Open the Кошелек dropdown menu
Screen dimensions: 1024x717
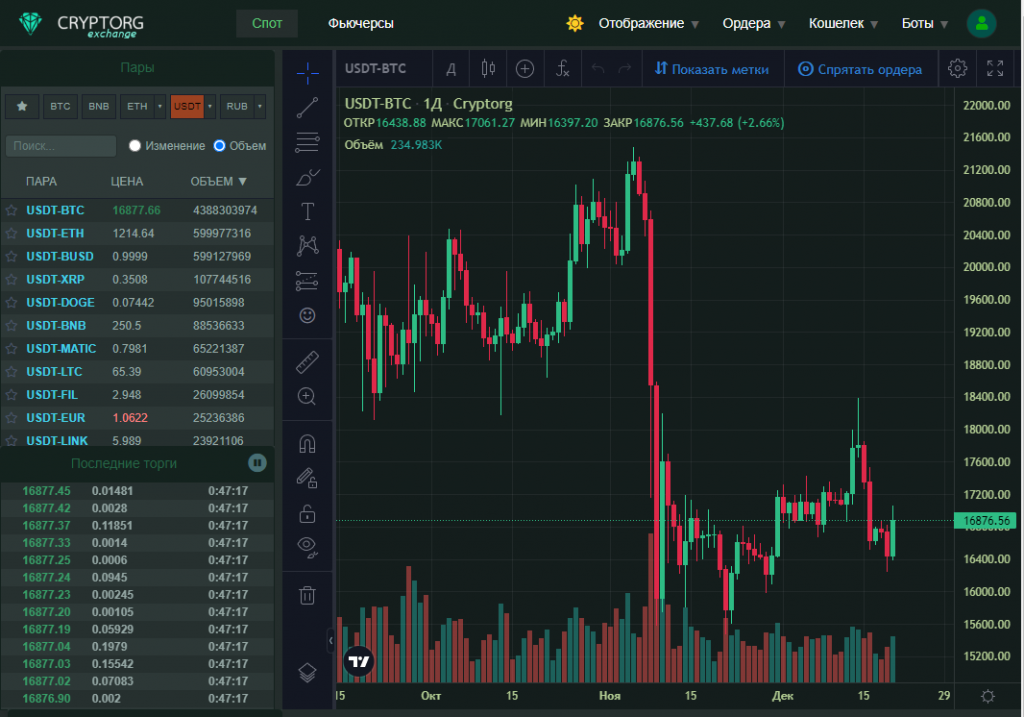(843, 23)
